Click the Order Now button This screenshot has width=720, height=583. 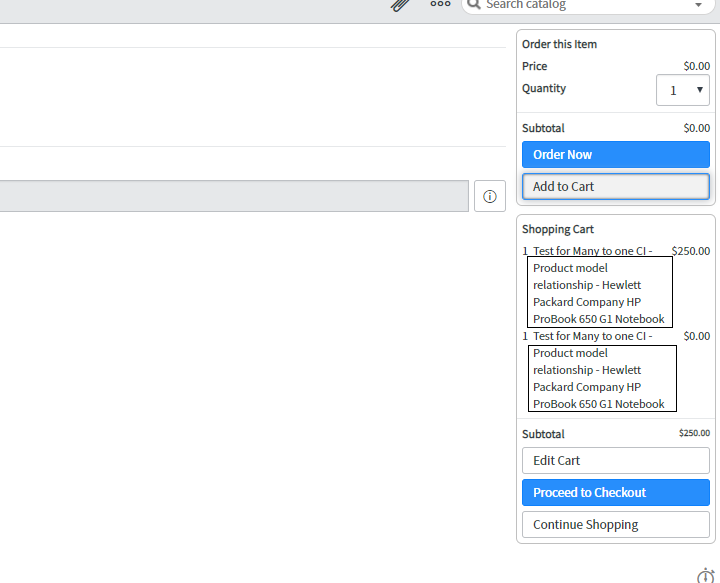(x=615, y=155)
